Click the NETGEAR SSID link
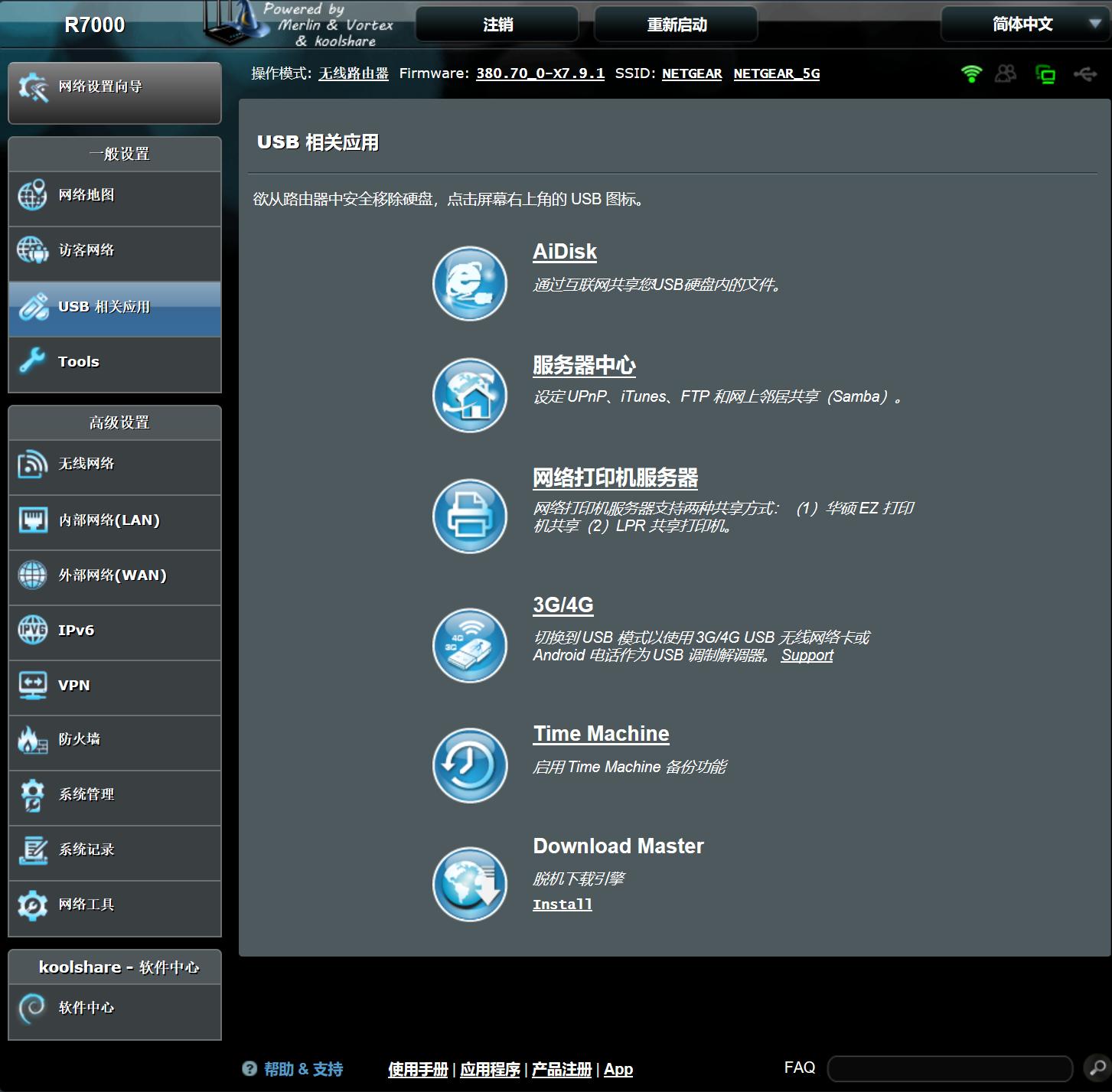1112x1092 pixels. tap(692, 73)
